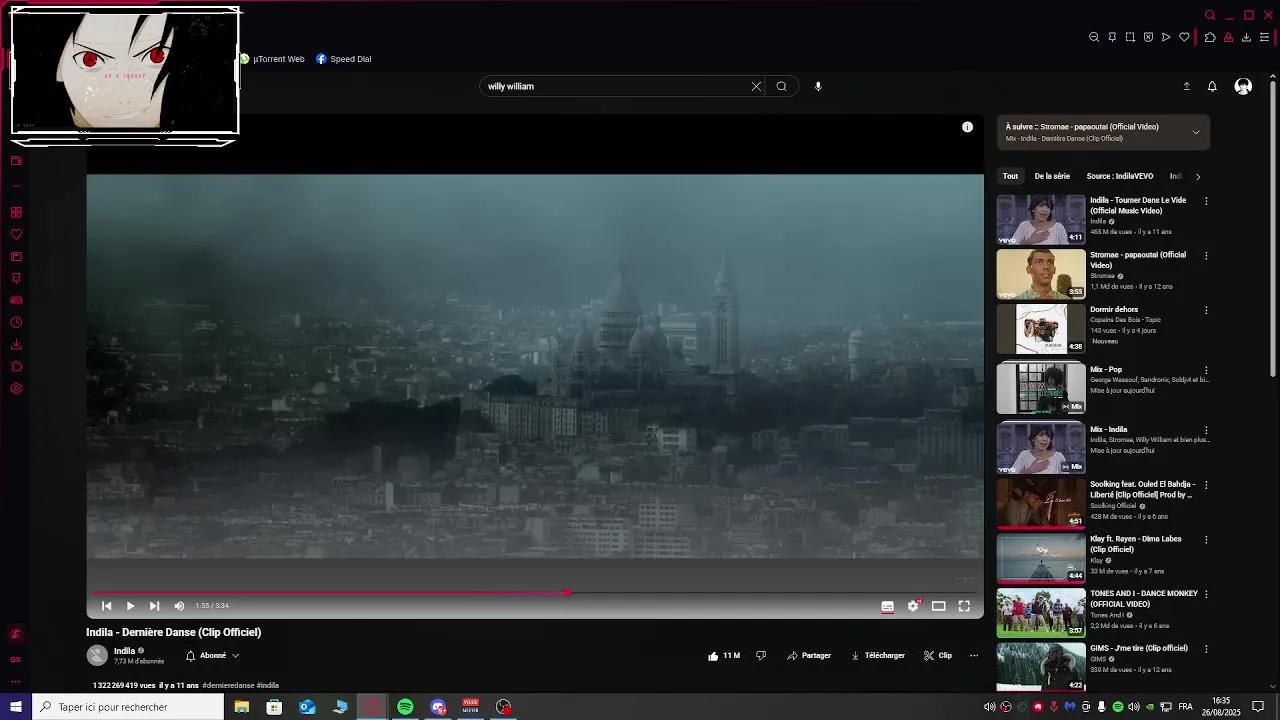Seek using the red video progress bar
Image resolution: width=1280 pixels, height=720 pixels.
[x=535, y=593]
